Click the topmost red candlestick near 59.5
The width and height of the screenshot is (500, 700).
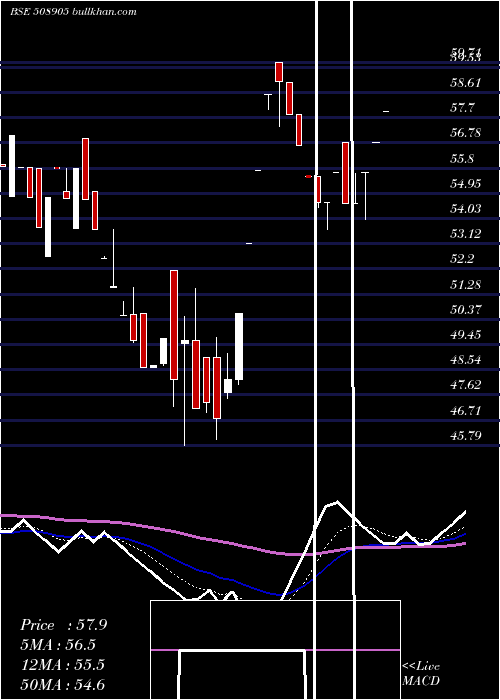tap(279, 72)
